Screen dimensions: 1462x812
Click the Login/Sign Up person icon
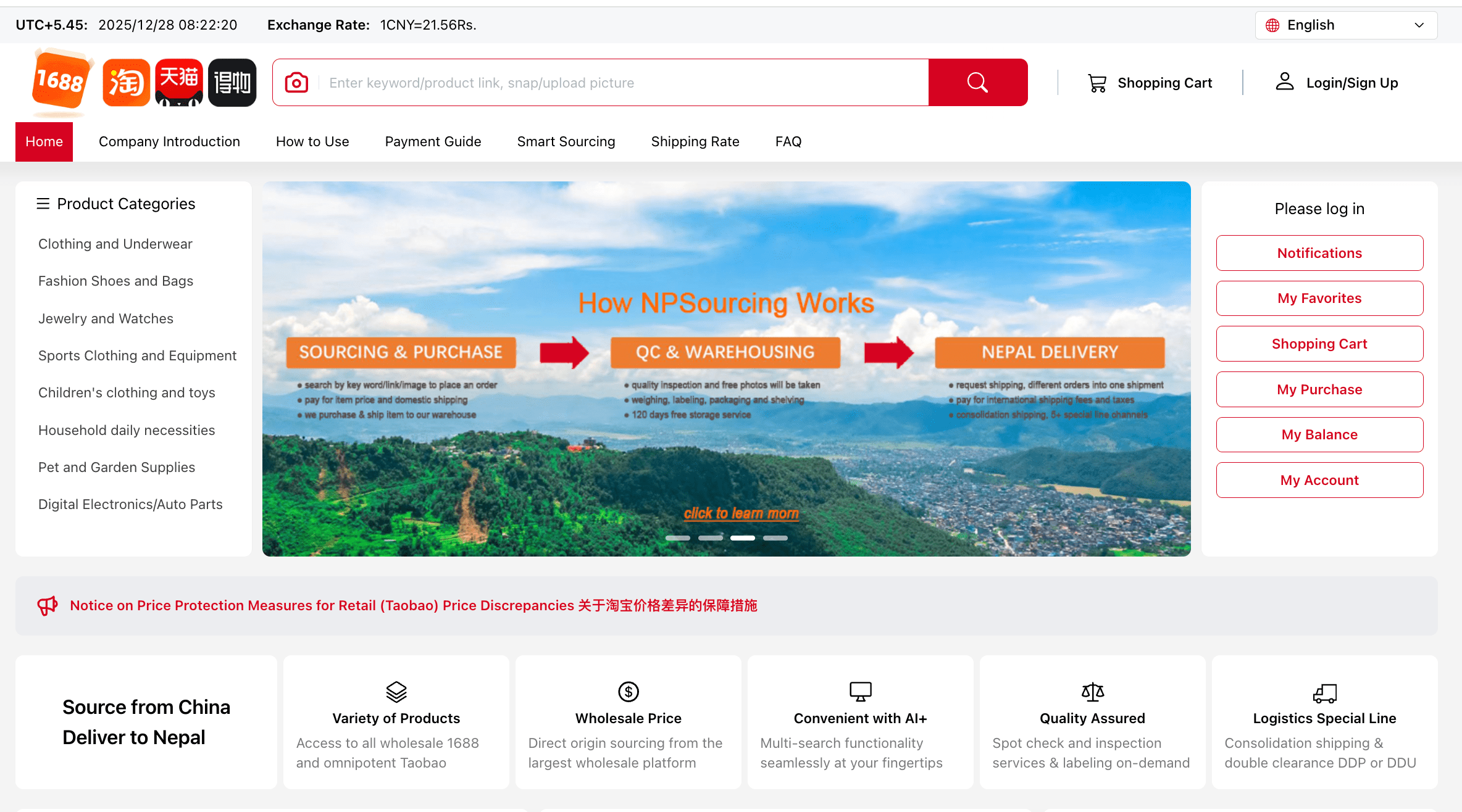point(1285,81)
